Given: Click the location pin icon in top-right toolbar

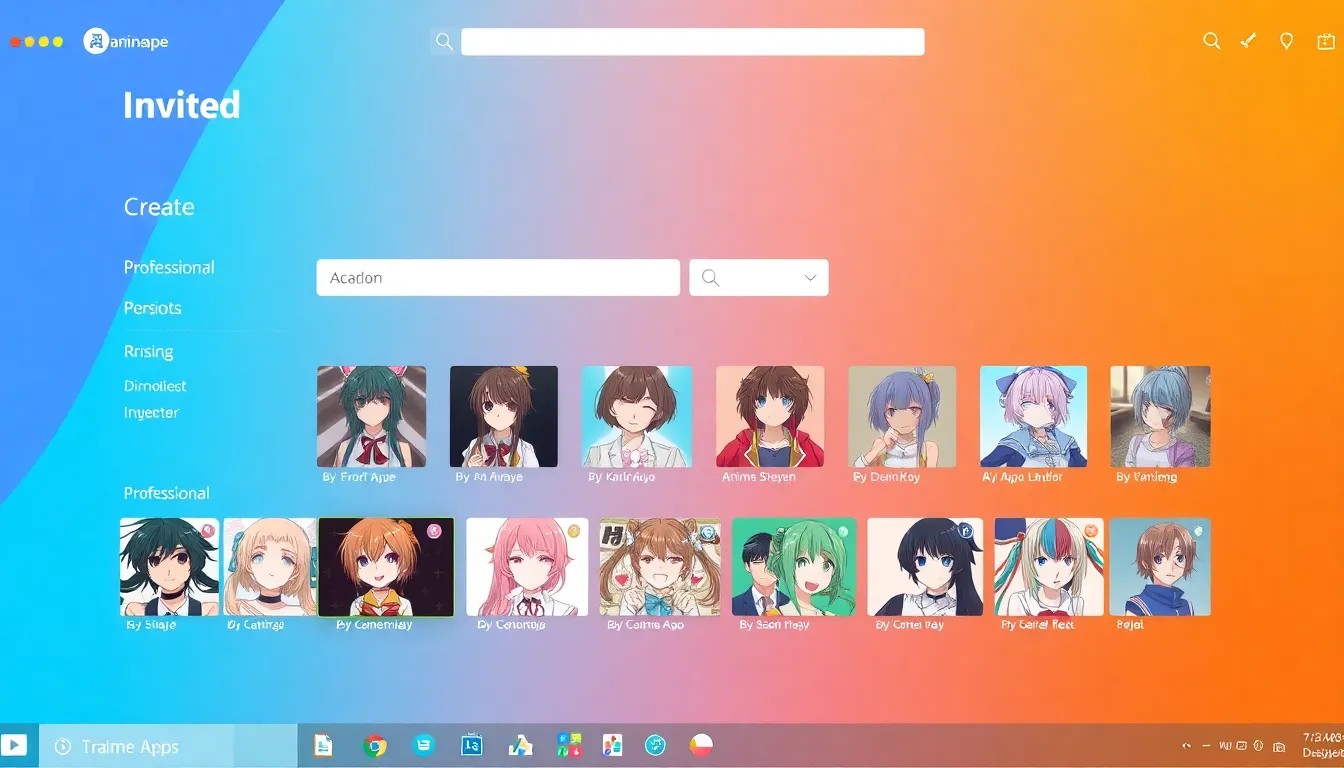Looking at the screenshot, I should click(x=1287, y=41).
